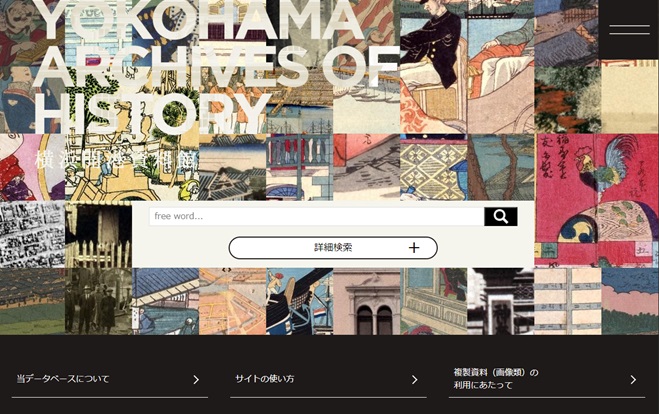Open 複製資料(画像類)の利用にあたって link

pos(547,379)
